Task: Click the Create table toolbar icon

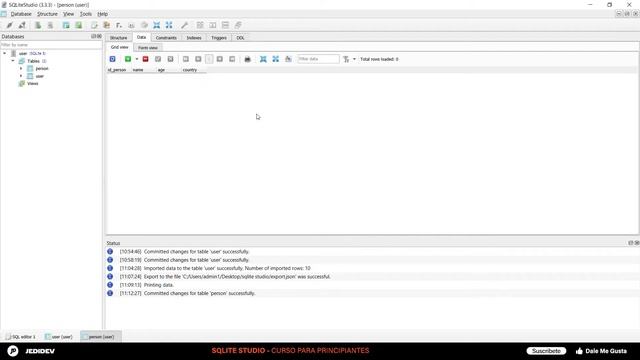Action: coord(66,25)
